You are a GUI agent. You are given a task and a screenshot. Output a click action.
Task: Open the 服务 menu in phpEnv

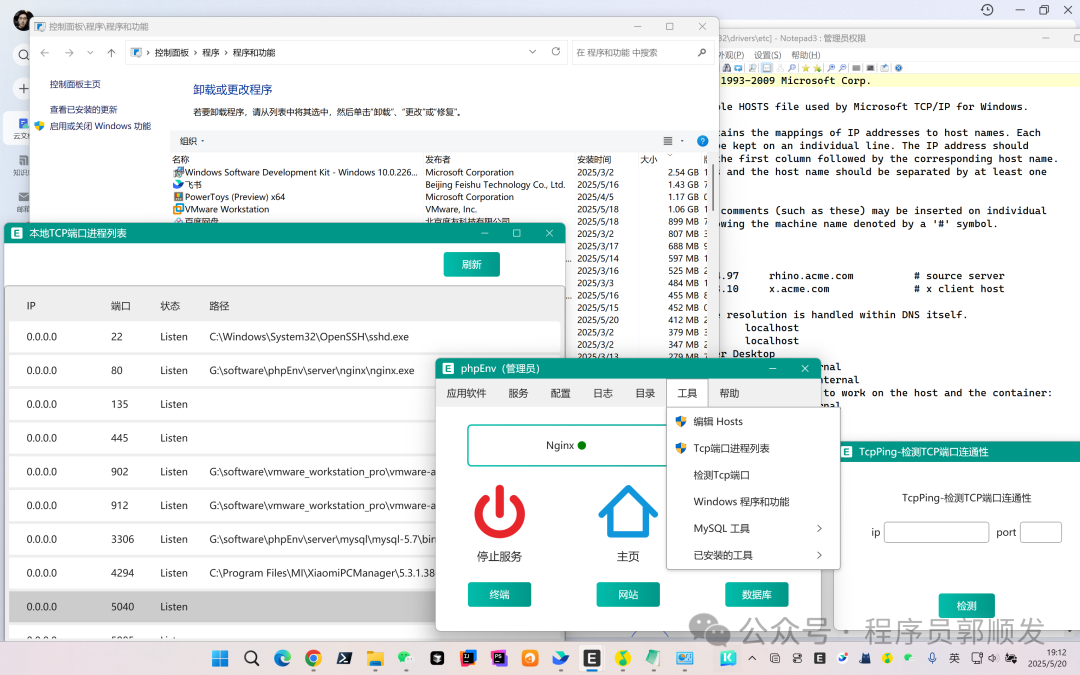coord(518,393)
